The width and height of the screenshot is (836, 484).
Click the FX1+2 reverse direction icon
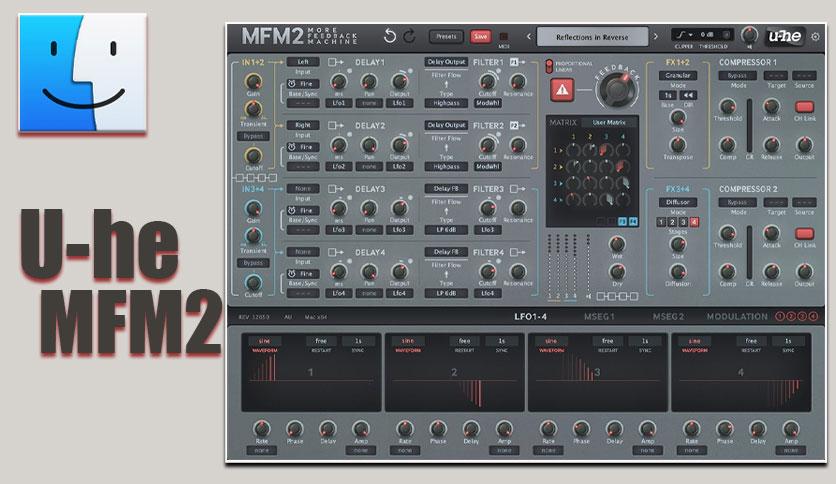point(688,95)
